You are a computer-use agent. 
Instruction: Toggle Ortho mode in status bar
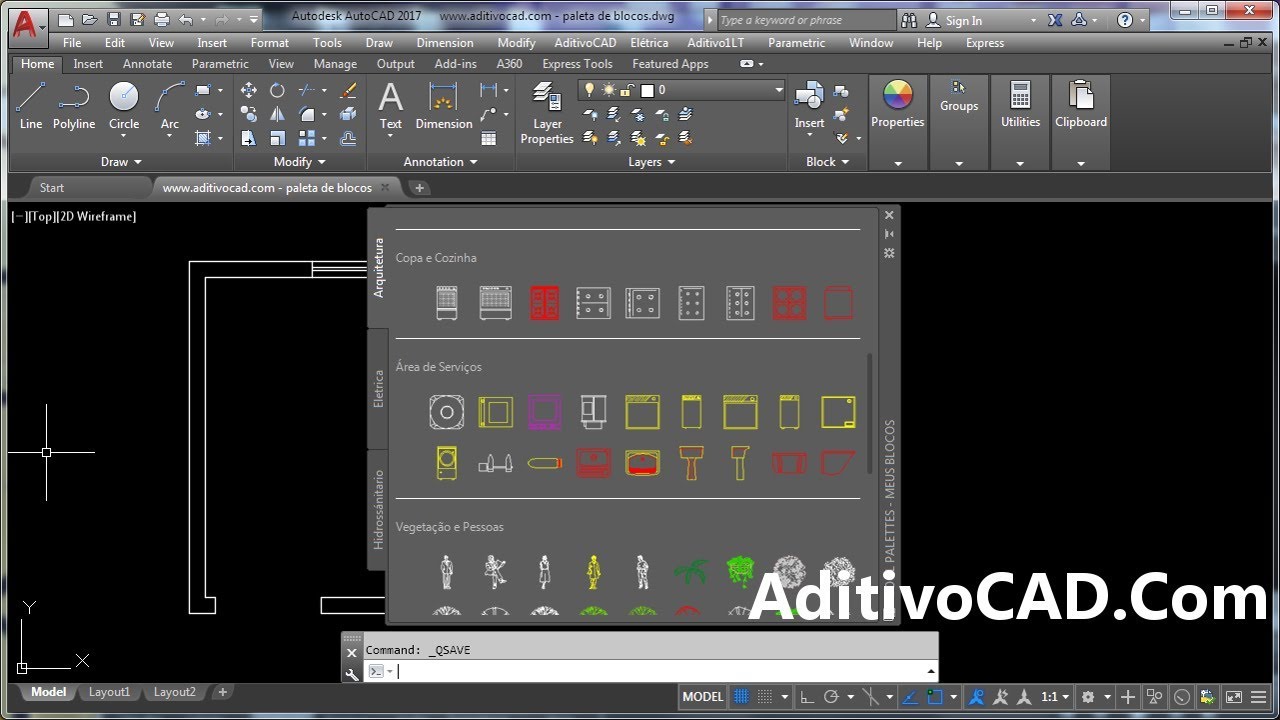coord(807,697)
